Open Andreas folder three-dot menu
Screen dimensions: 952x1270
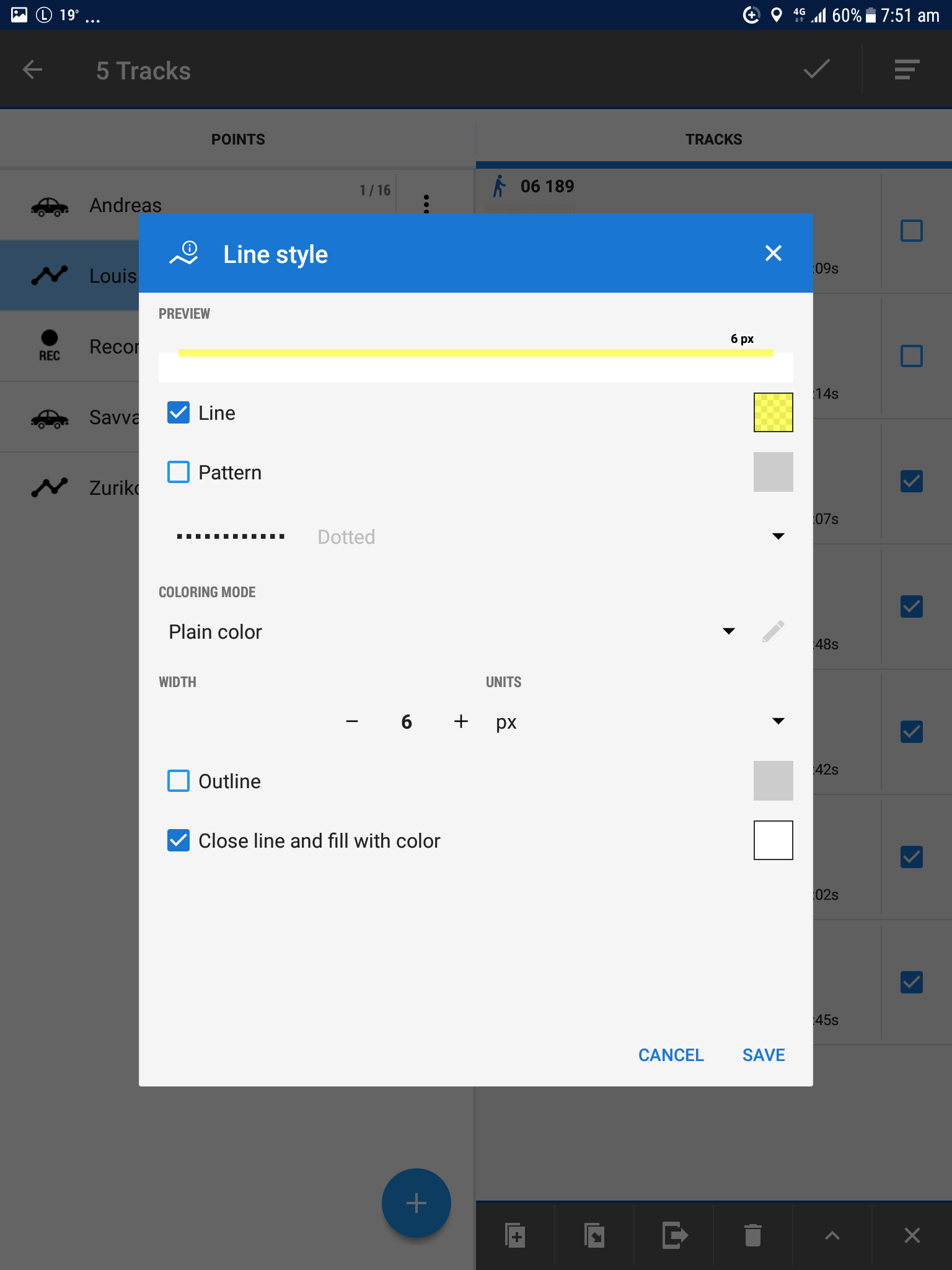(x=426, y=203)
